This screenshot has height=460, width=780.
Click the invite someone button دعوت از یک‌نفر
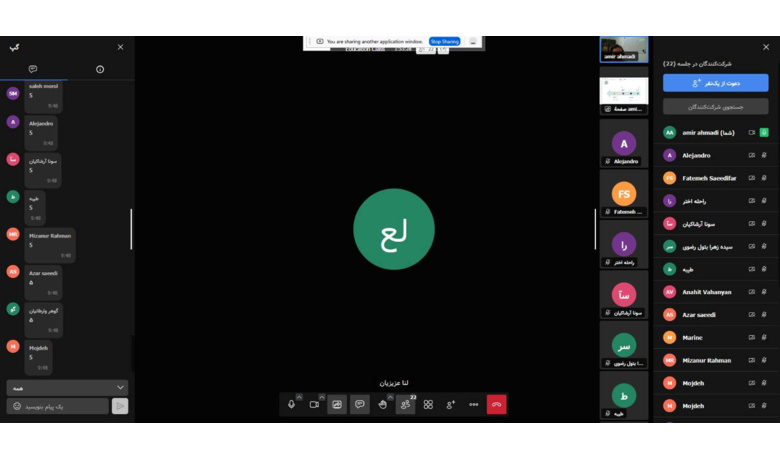(715, 83)
